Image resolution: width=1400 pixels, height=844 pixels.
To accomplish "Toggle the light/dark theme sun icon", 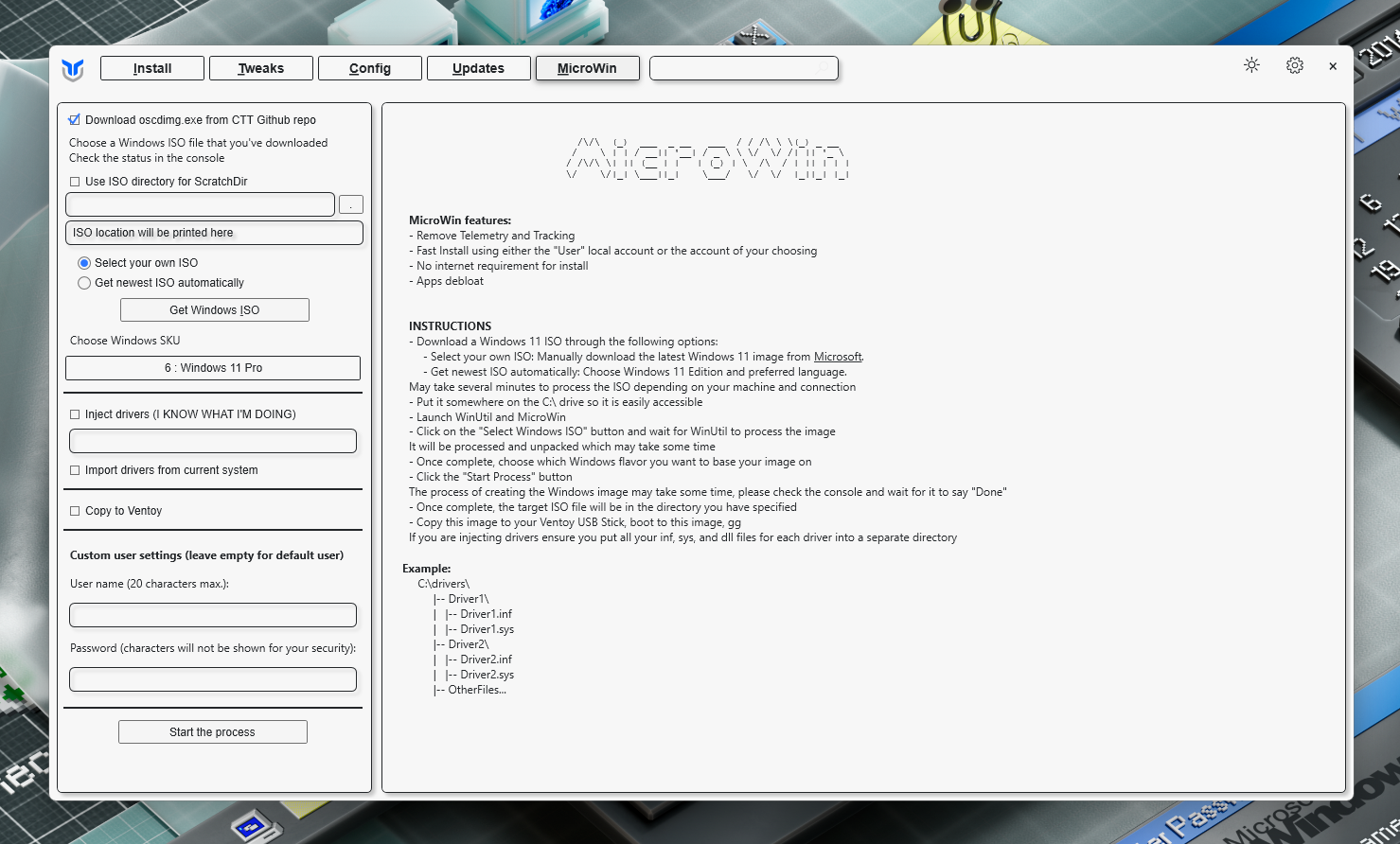I will pyautogui.click(x=1251, y=65).
